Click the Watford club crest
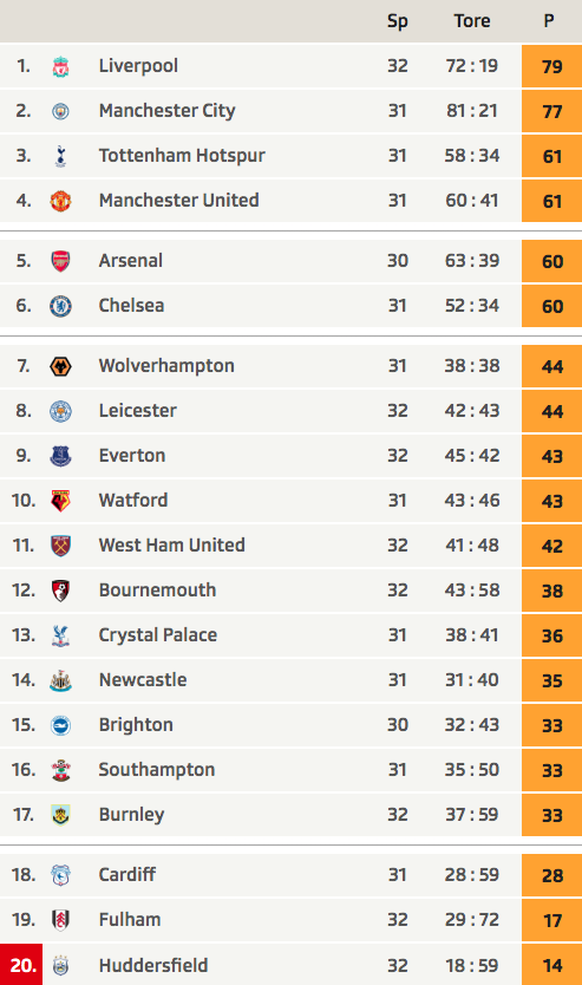The width and height of the screenshot is (582, 985). 60,501
